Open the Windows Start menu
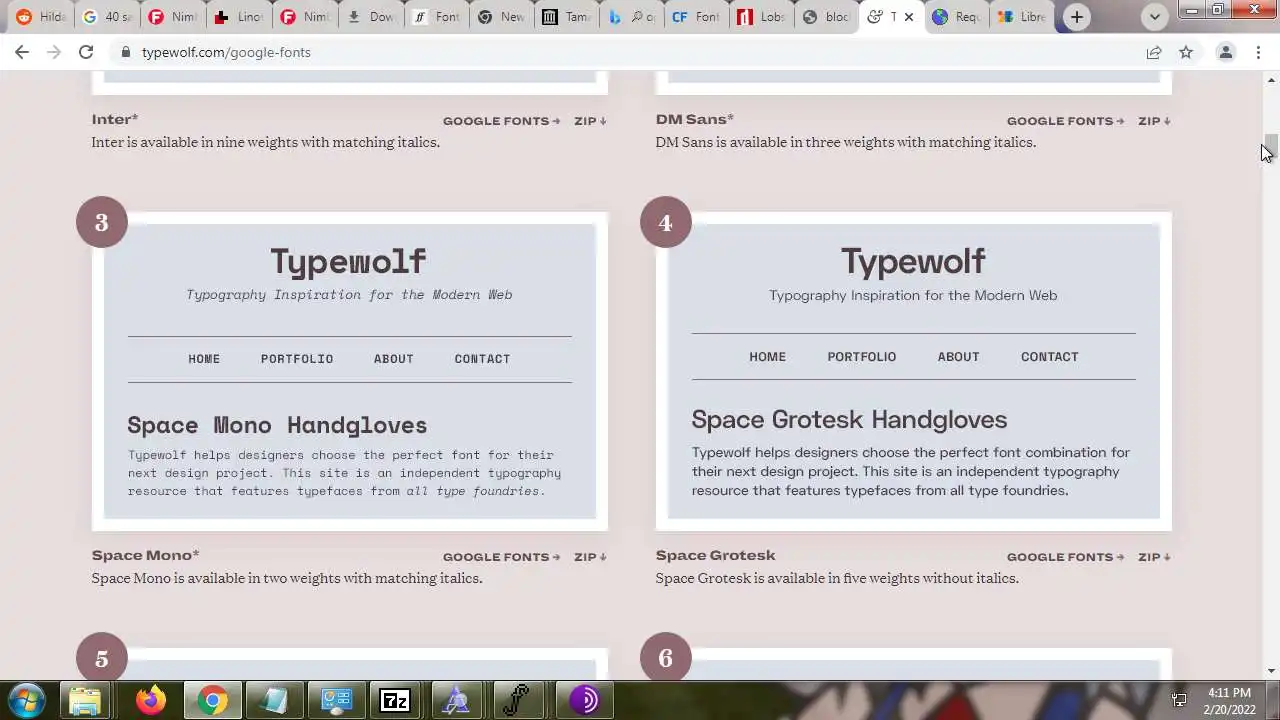The image size is (1280, 720). pyautogui.click(x=27, y=700)
